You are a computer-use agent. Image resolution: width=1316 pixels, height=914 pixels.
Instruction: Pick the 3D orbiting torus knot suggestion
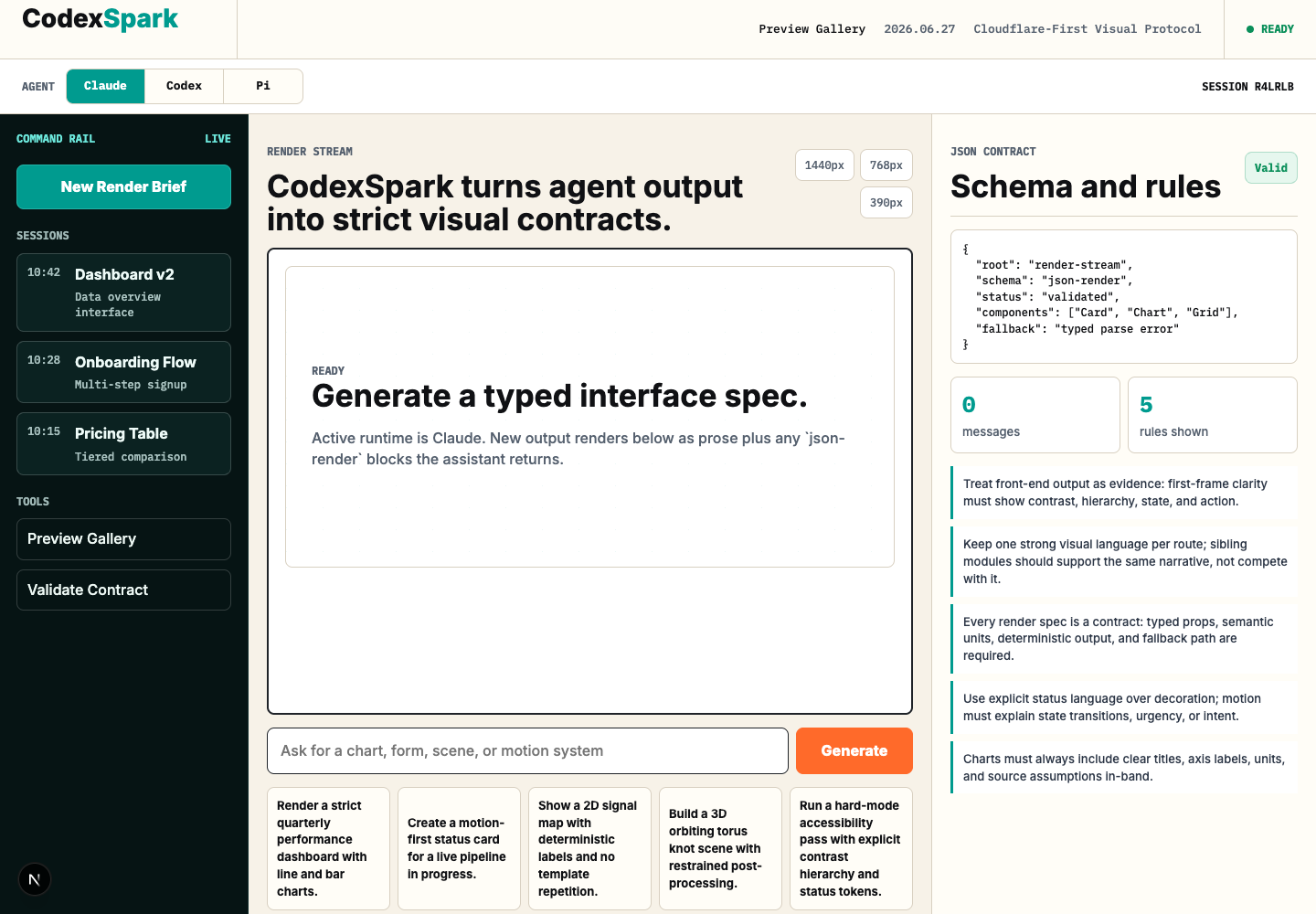pos(720,848)
